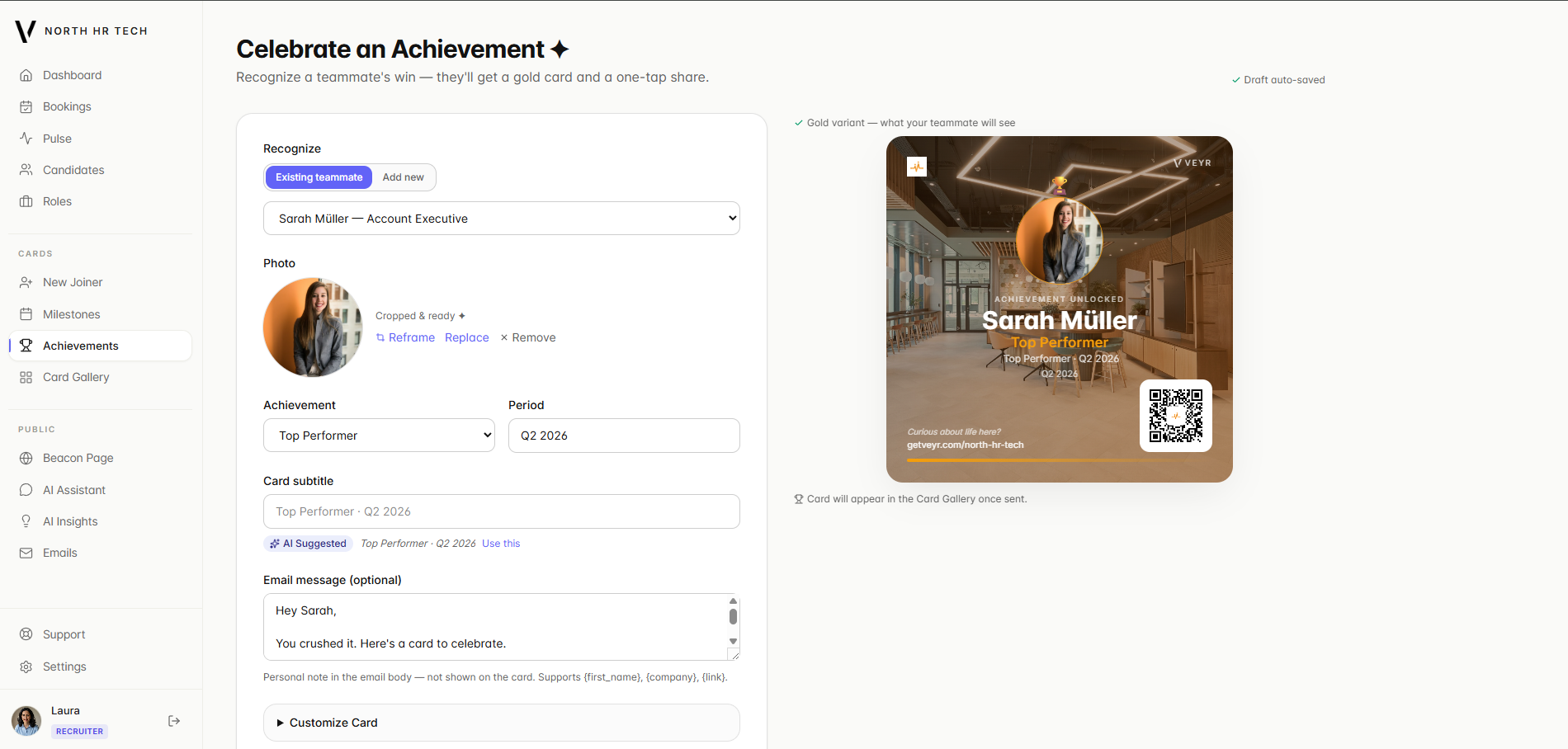Select Existing teammate option

[319, 177]
